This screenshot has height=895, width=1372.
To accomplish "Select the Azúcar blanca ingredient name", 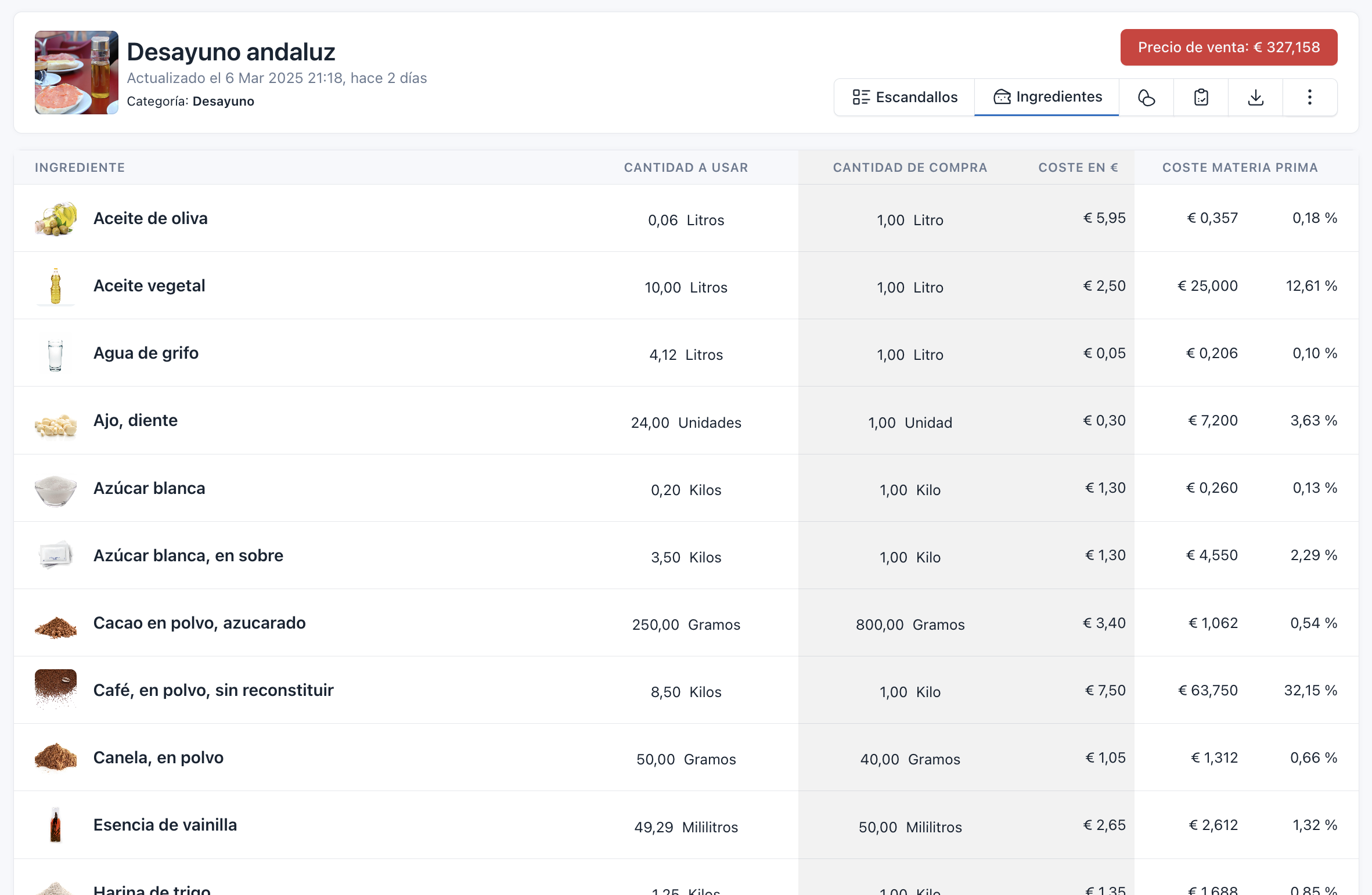I will pos(149,488).
